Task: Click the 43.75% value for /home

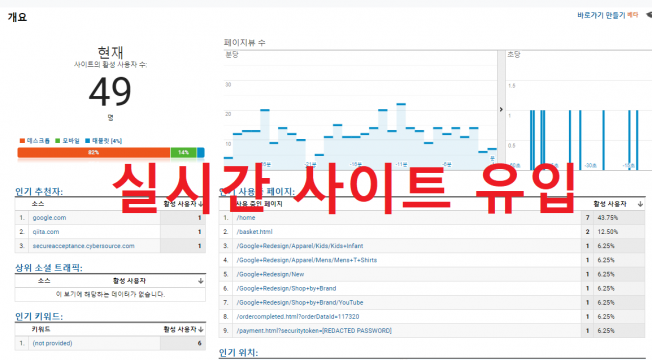Action: coord(608,217)
